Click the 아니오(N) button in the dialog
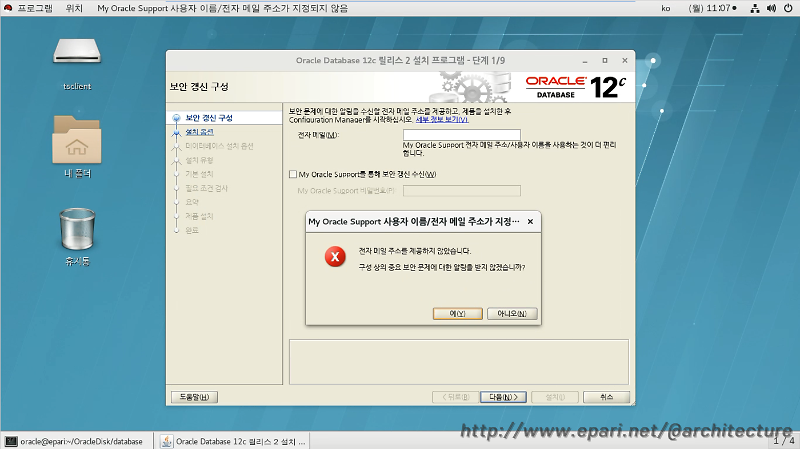 coord(512,313)
